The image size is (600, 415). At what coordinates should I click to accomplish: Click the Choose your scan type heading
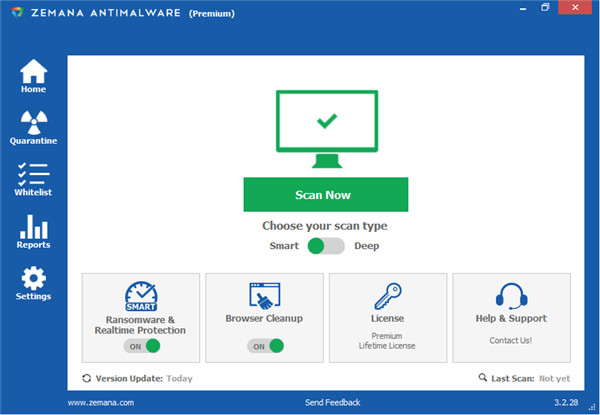[x=325, y=226]
